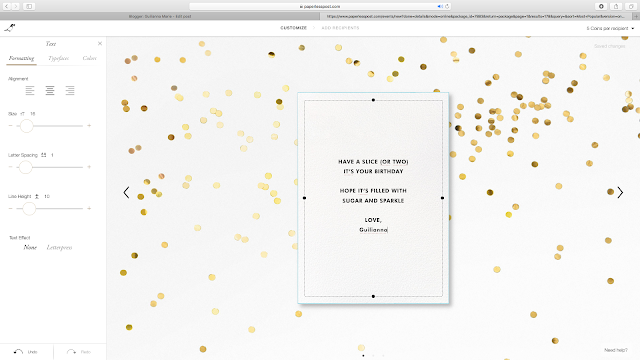Viewport: 640px width, 360px height.
Task: Open the Add Recipients step
Action: tap(340, 28)
